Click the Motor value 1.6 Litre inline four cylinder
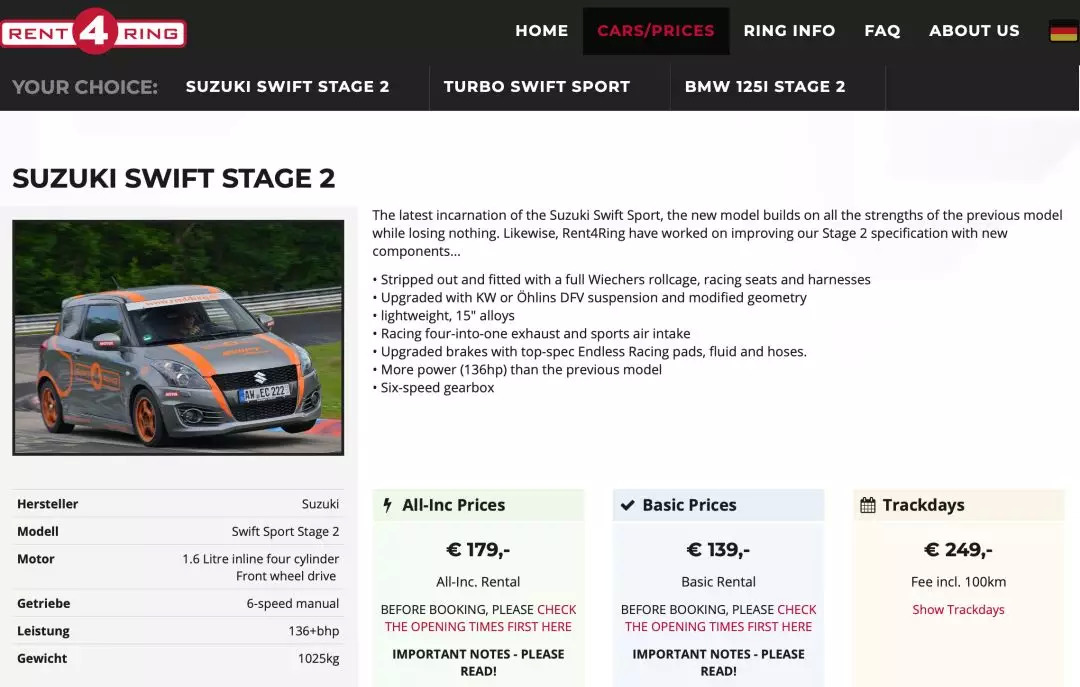1080x687 pixels. (260, 559)
